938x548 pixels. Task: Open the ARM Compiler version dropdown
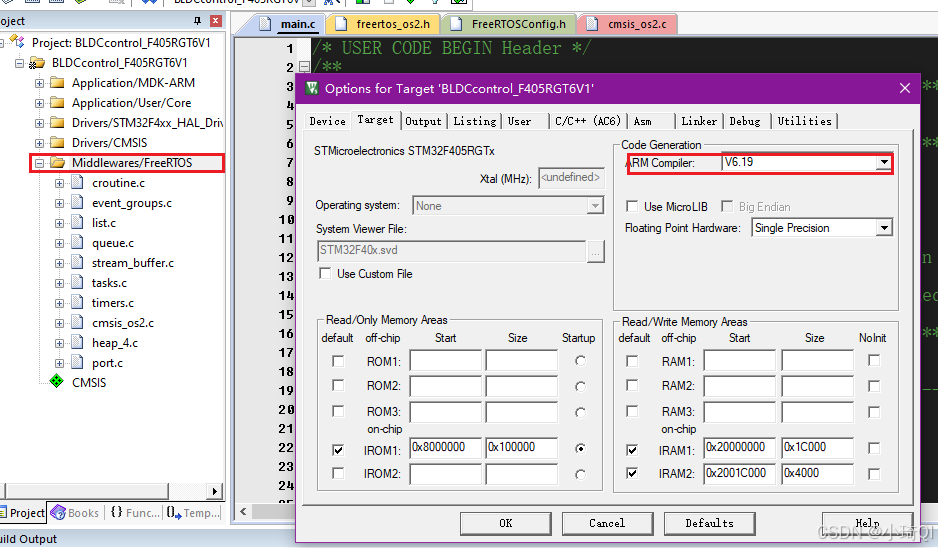click(884, 162)
